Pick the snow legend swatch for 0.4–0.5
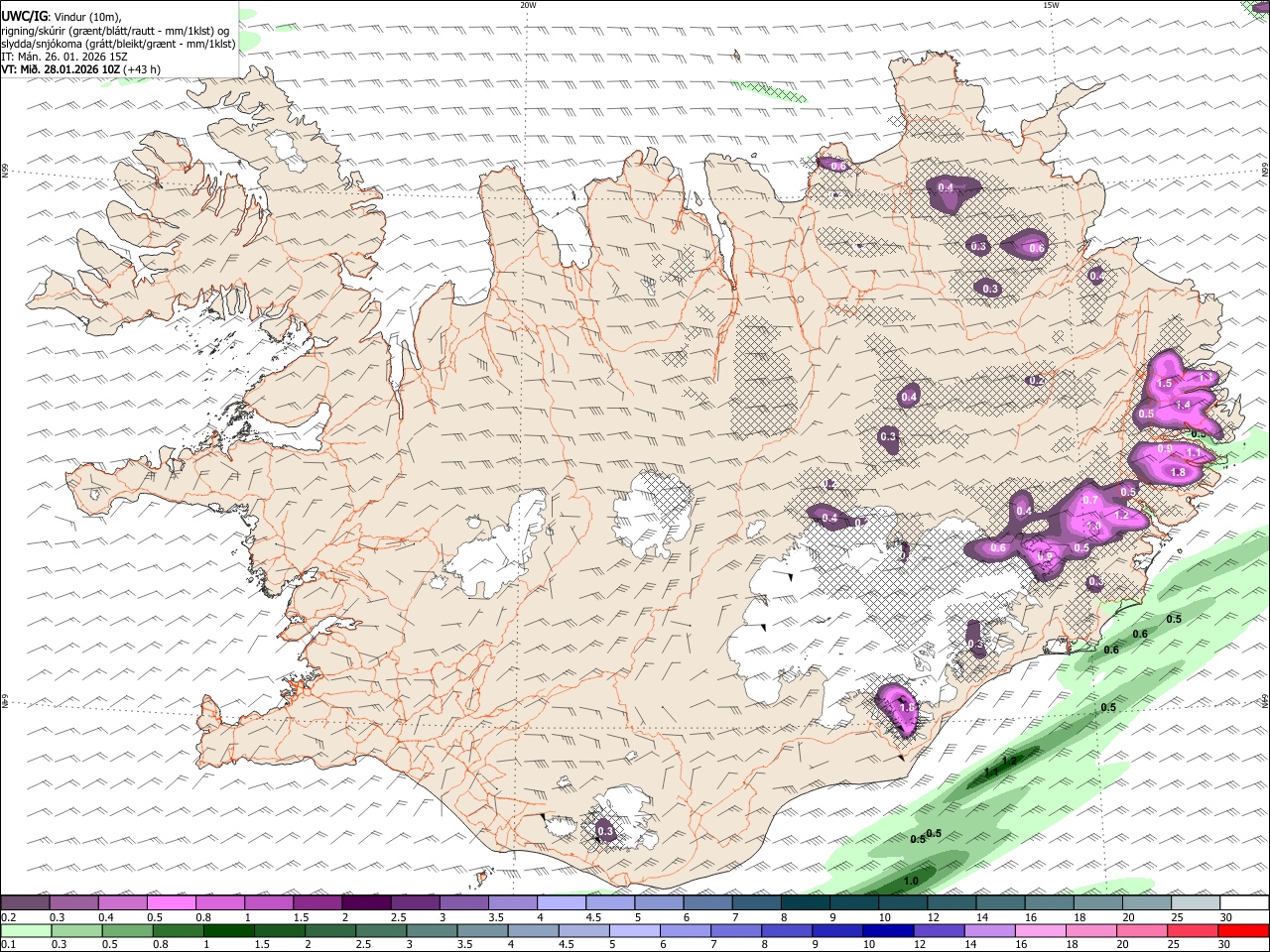The height and width of the screenshot is (952, 1270). (x=122, y=902)
